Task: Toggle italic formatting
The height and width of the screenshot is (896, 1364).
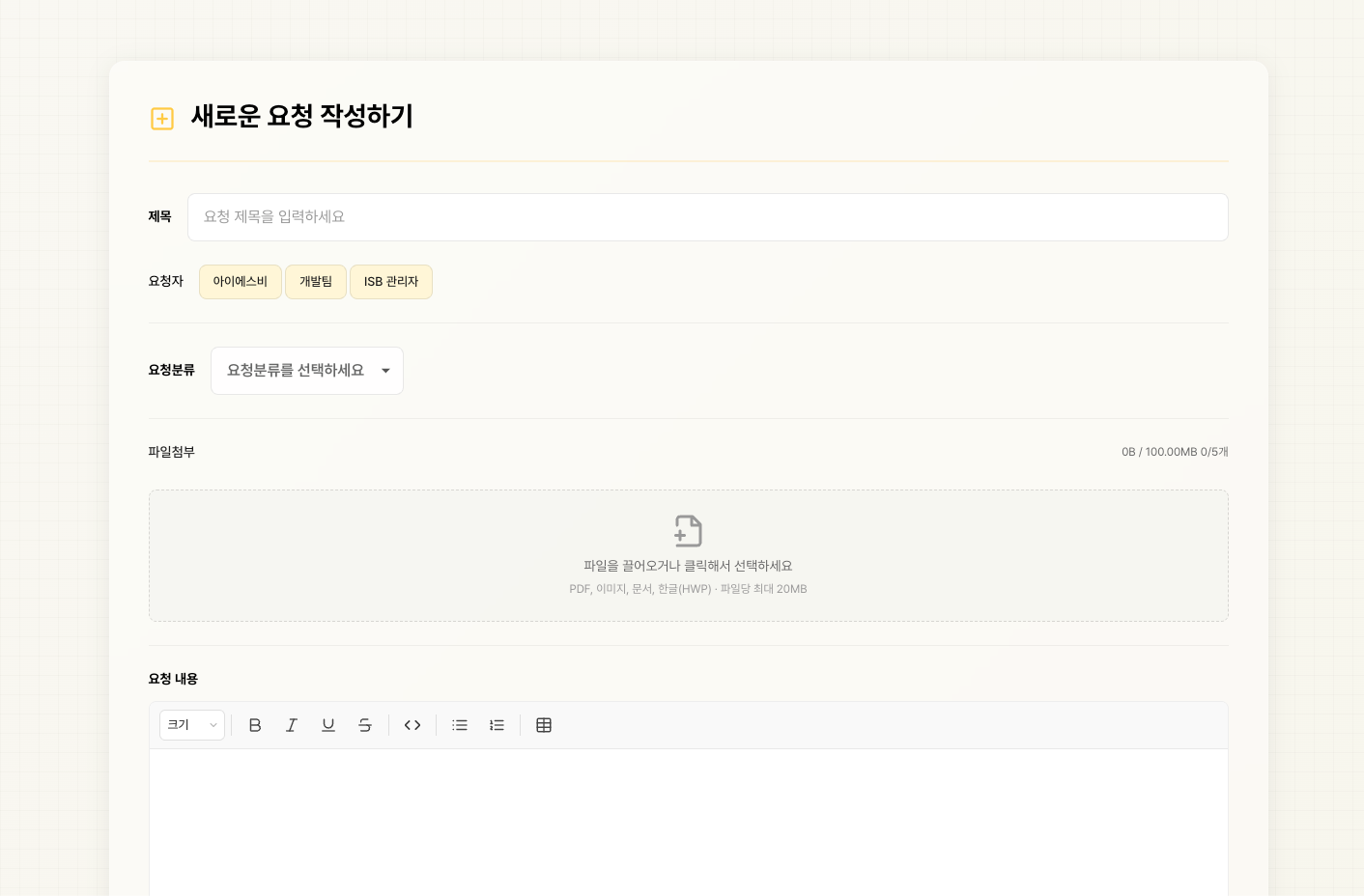Action: coord(292,725)
